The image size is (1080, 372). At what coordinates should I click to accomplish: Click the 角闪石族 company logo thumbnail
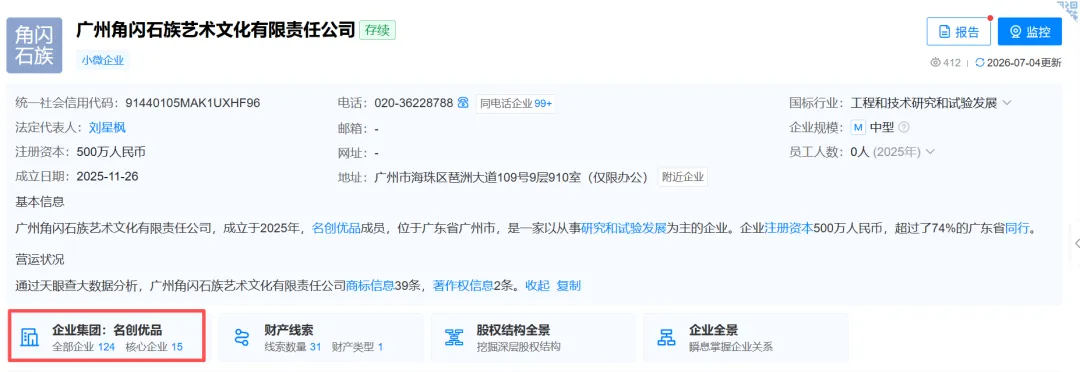pyautogui.click(x=34, y=45)
